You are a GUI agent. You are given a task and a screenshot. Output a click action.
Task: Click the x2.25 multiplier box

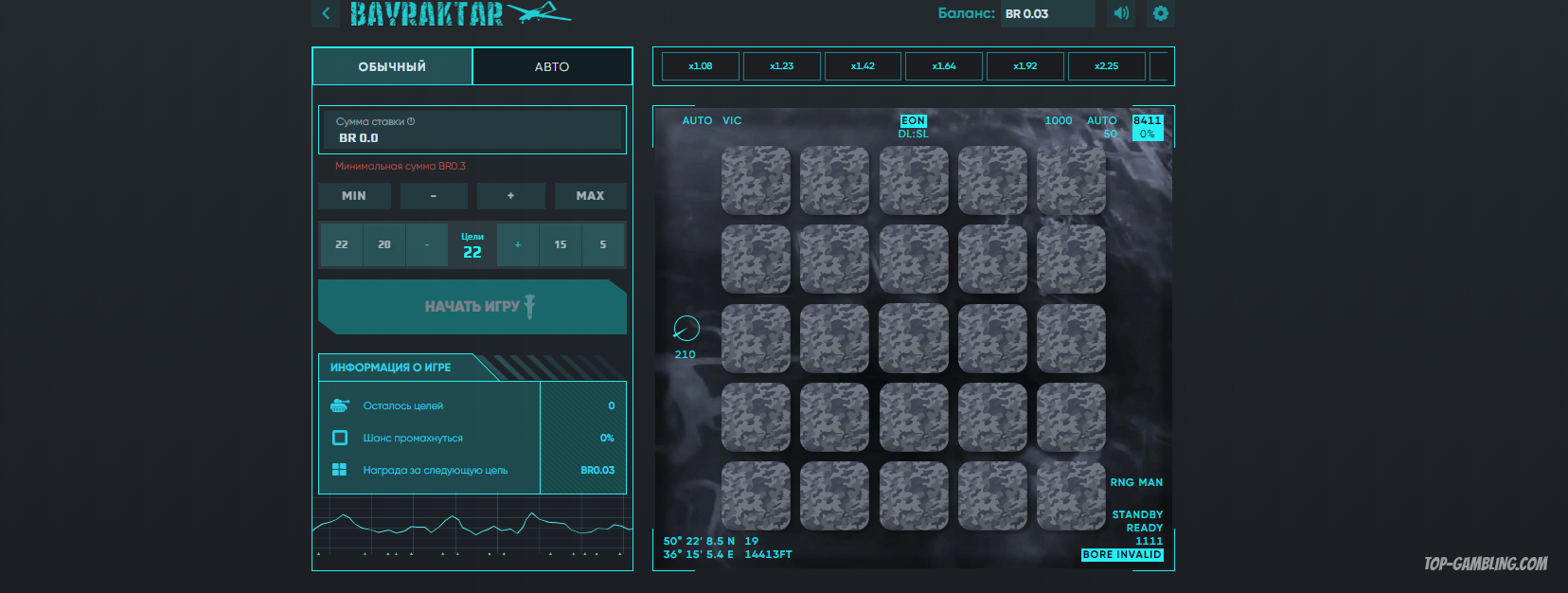[1107, 66]
